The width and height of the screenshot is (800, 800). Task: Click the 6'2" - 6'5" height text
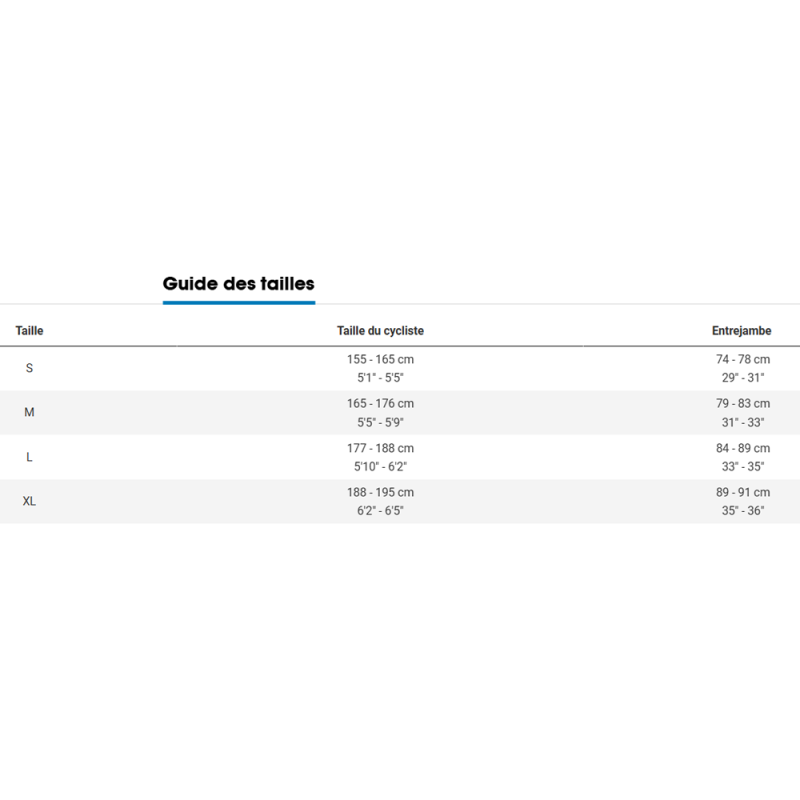pos(380,510)
